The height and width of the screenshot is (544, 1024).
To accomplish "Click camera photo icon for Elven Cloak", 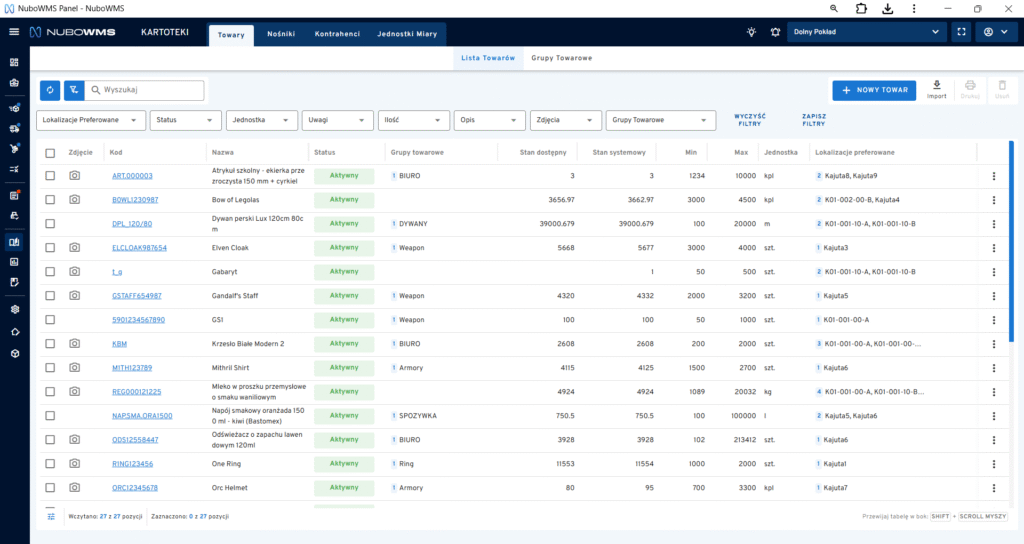I will click(74, 248).
